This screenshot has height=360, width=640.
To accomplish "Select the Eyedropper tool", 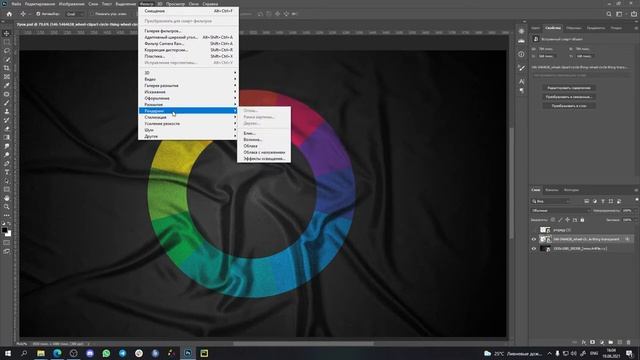I will (7, 85).
